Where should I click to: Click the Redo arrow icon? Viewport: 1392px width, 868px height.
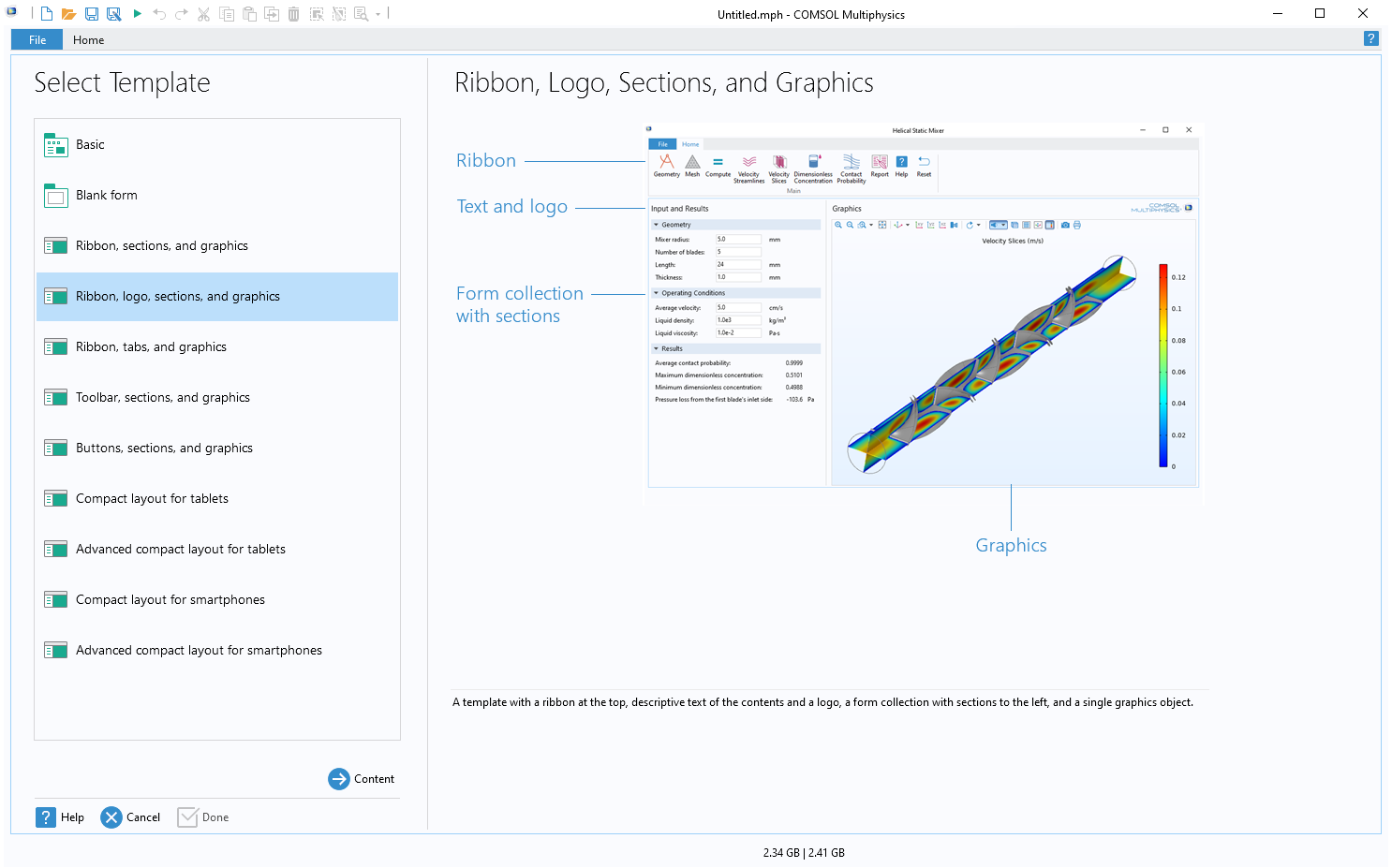click(x=181, y=14)
